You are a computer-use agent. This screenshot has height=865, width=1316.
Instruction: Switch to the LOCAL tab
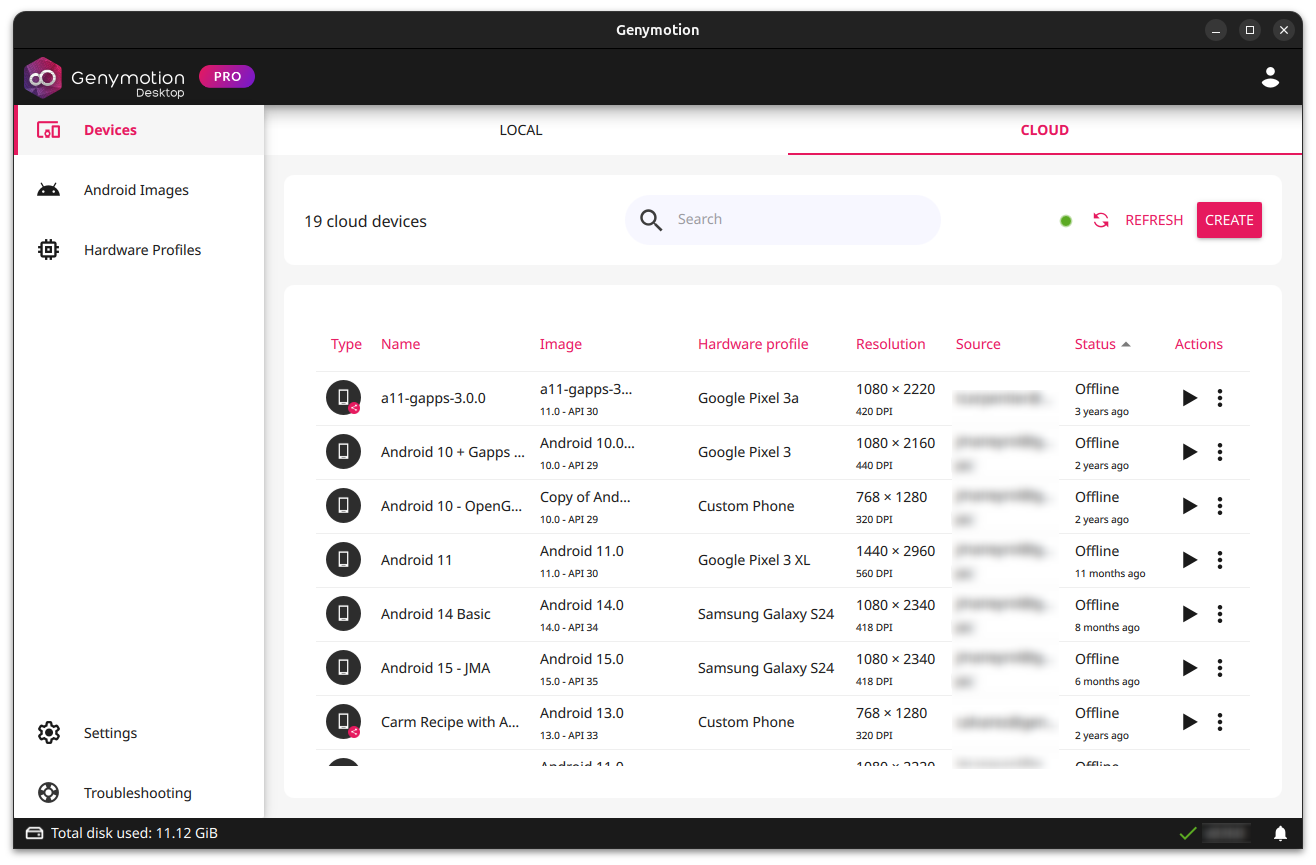(x=520, y=129)
